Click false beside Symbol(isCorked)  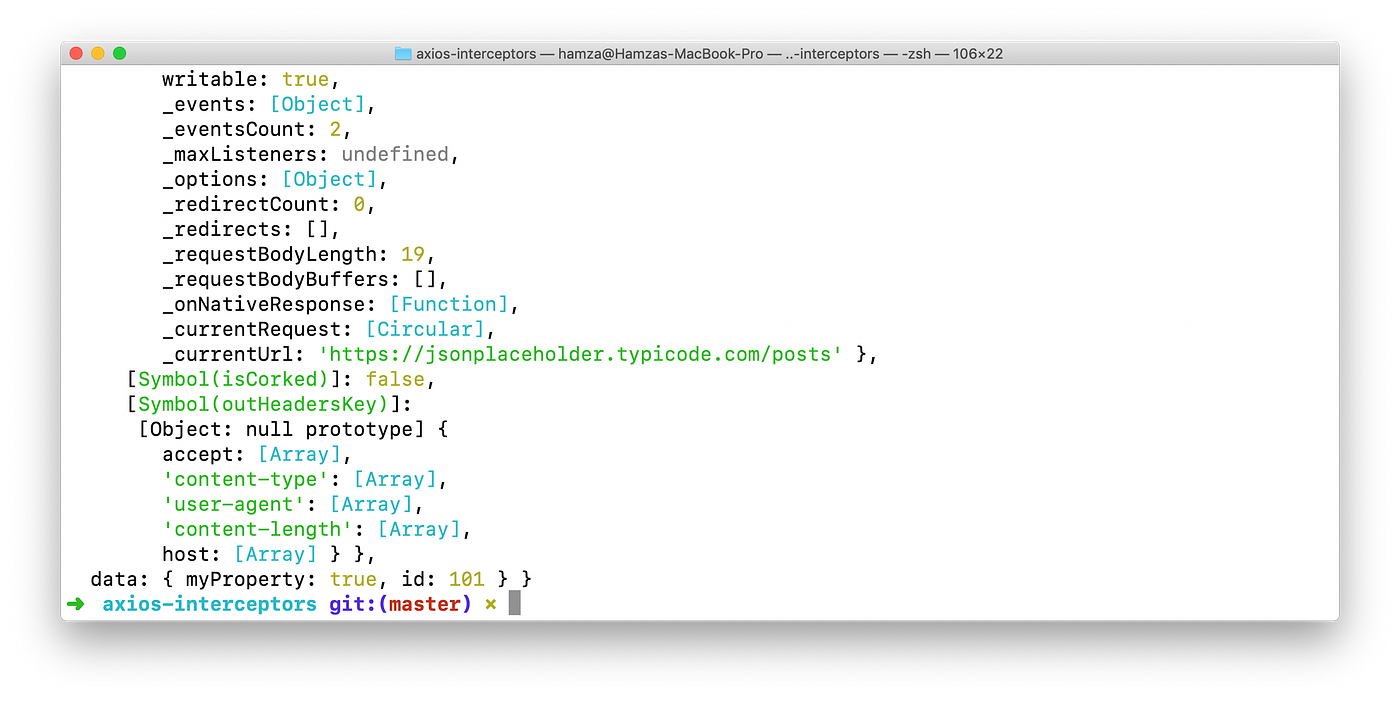point(395,379)
